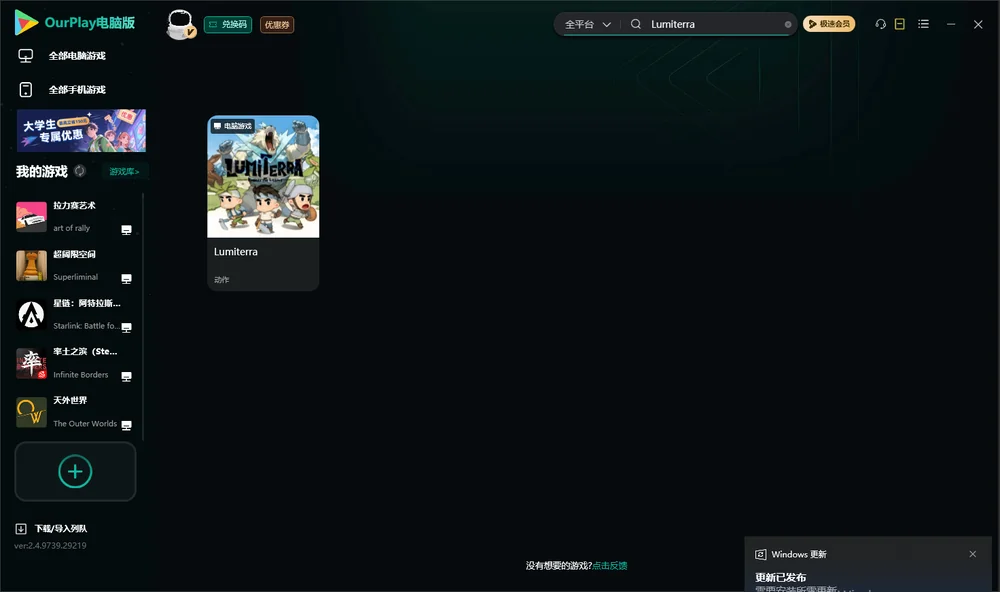Open the customer service headset icon
This screenshot has height=592, width=1000.
pos(880,24)
